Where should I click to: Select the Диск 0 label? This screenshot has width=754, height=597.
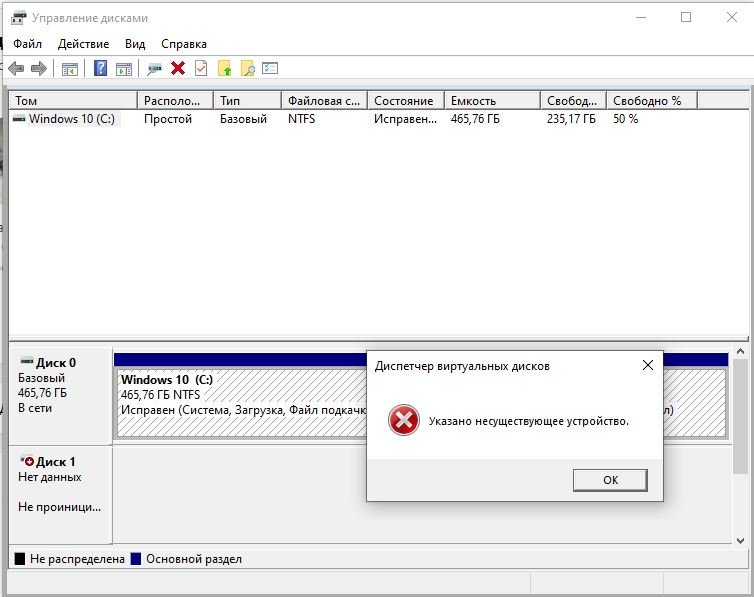pyautogui.click(x=56, y=362)
